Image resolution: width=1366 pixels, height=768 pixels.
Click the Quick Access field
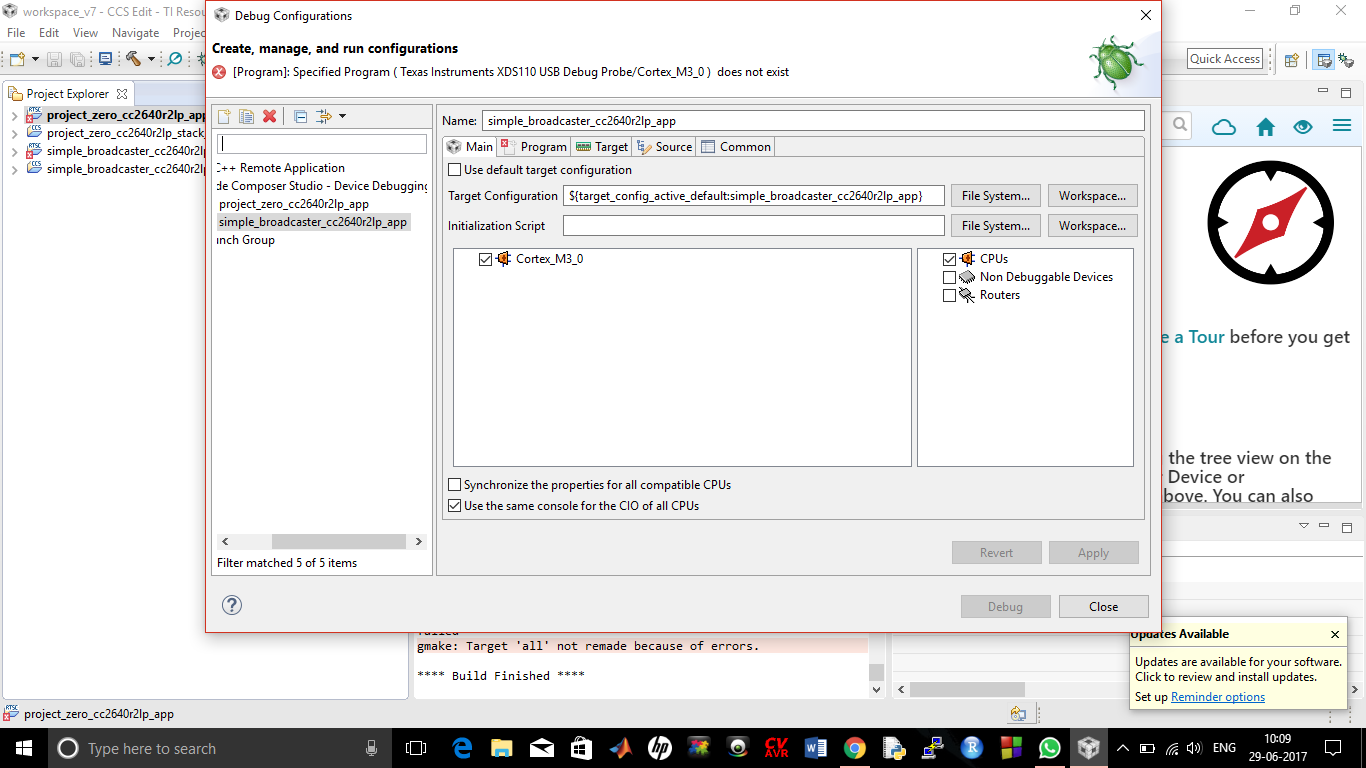(1225, 59)
